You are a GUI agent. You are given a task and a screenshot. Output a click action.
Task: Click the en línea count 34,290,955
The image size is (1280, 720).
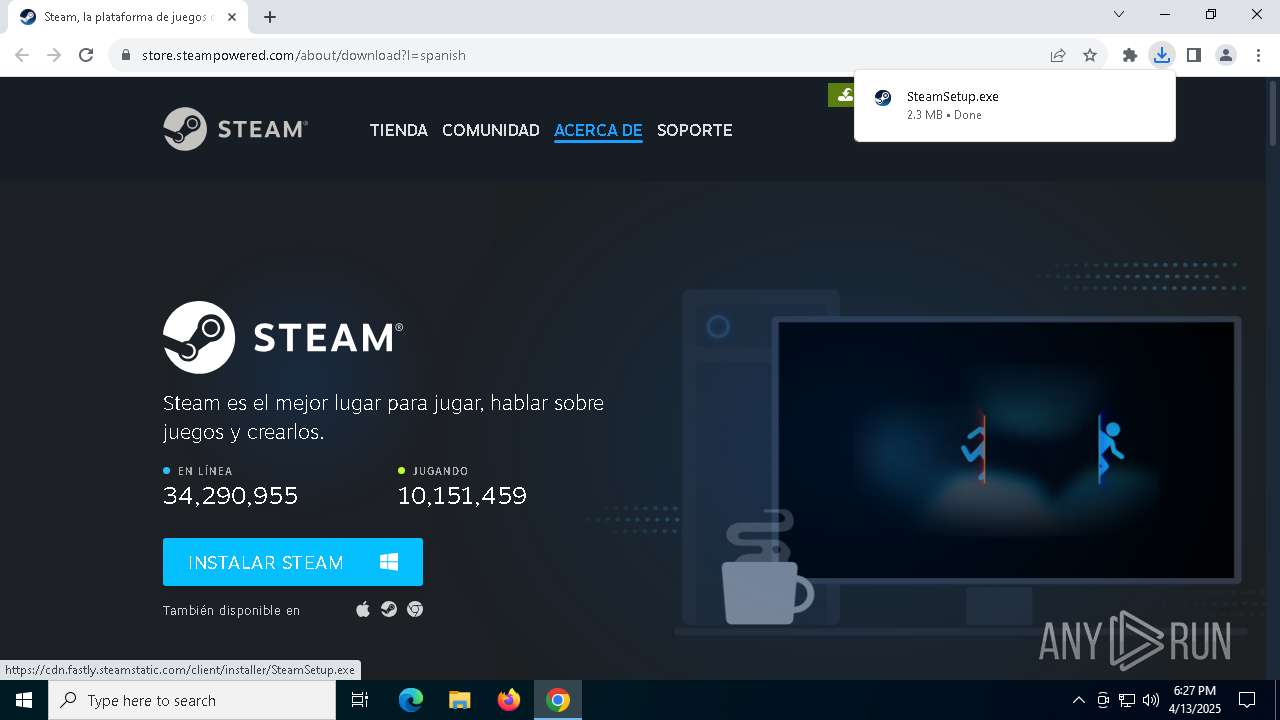[x=230, y=495]
